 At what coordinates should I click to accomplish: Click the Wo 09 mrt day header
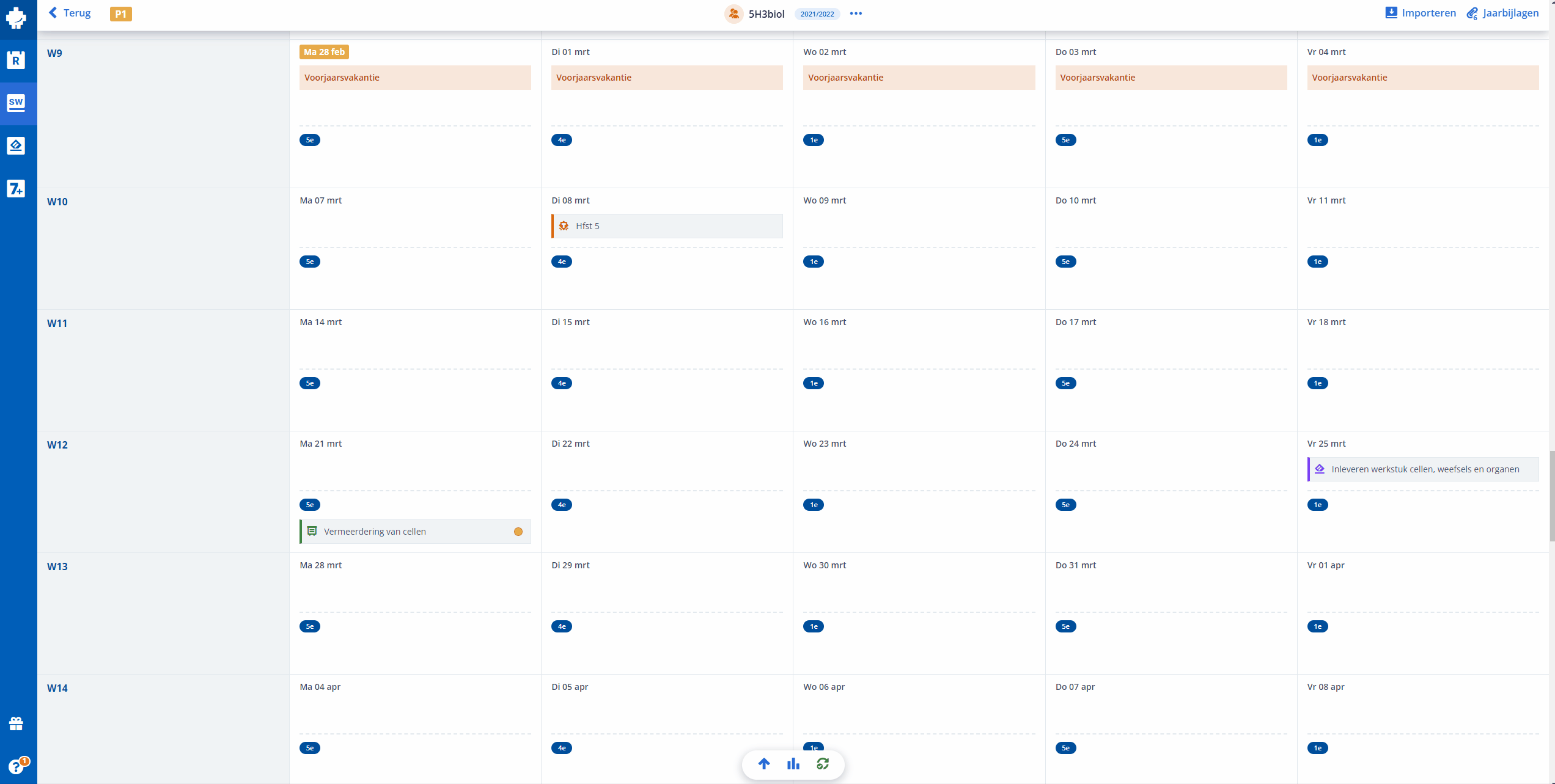[825, 200]
